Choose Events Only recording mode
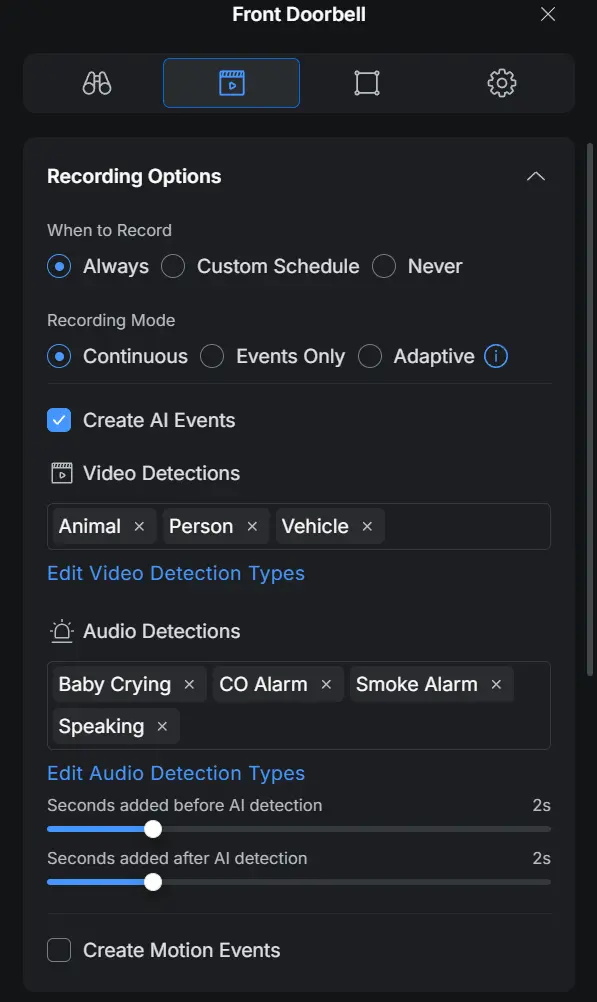This screenshot has width=597, height=1002. [x=212, y=356]
